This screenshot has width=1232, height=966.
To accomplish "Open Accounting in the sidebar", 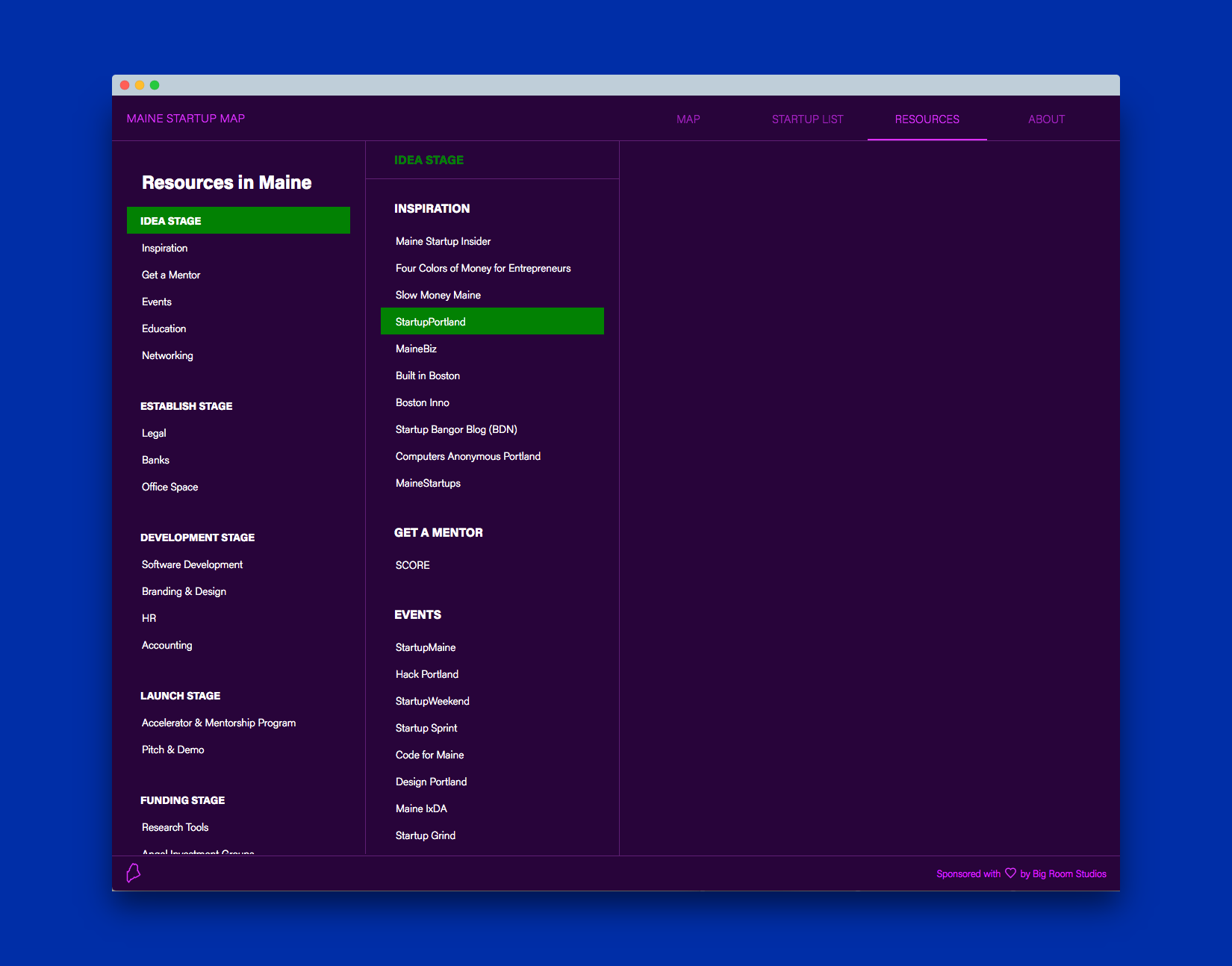I will pos(167,645).
